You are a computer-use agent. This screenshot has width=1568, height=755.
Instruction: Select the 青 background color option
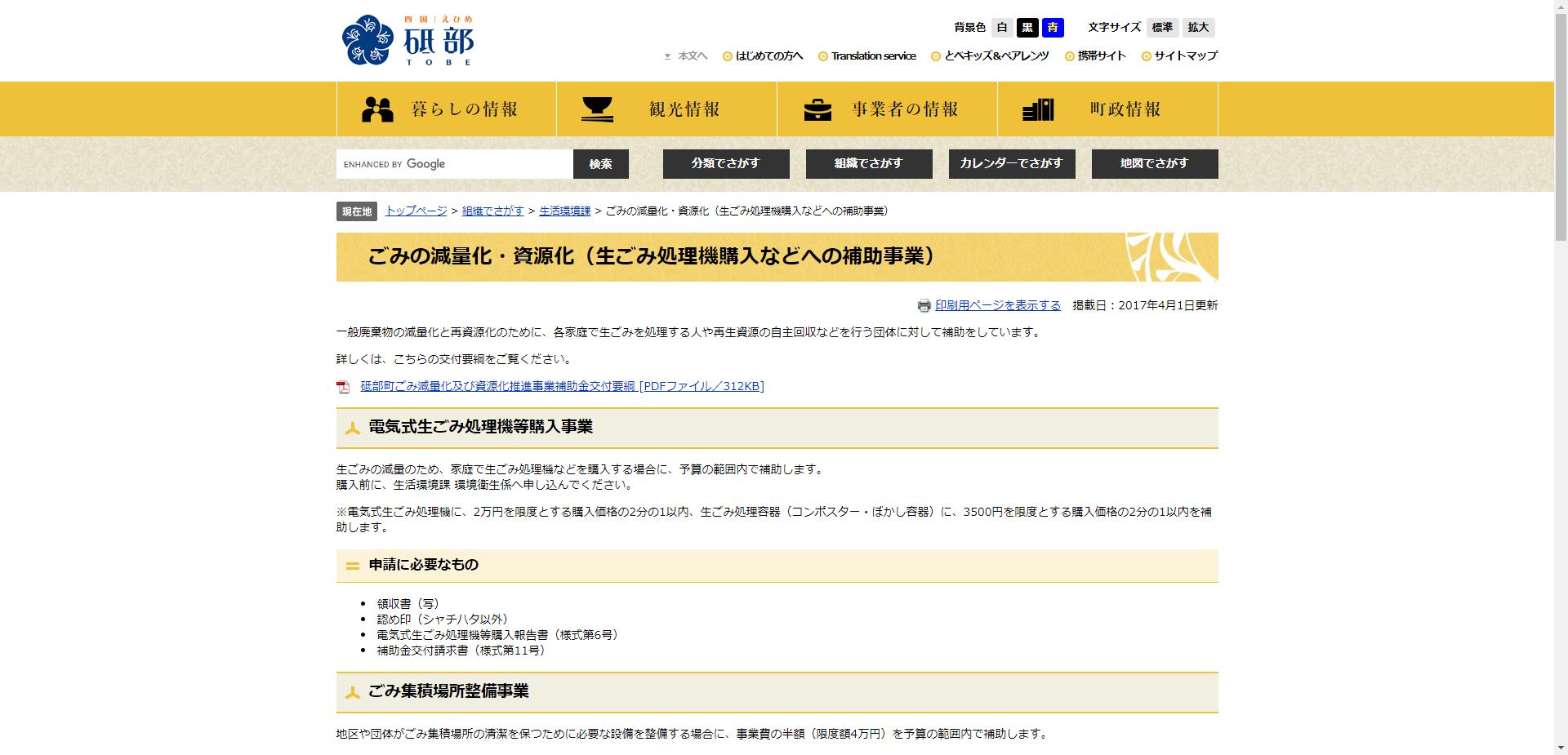(x=1054, y=27)
